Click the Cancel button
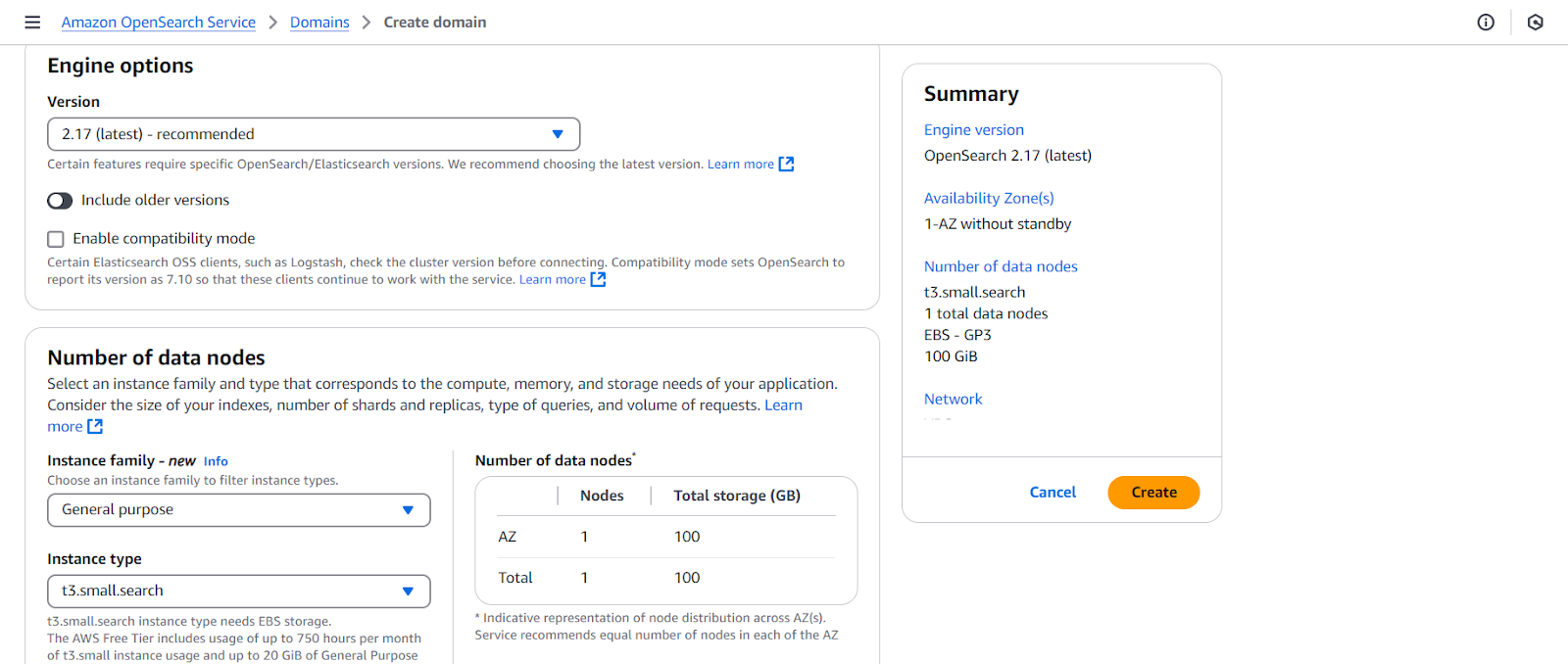The height and width of the screenshot is (664, 1568). click(1053, 493)
